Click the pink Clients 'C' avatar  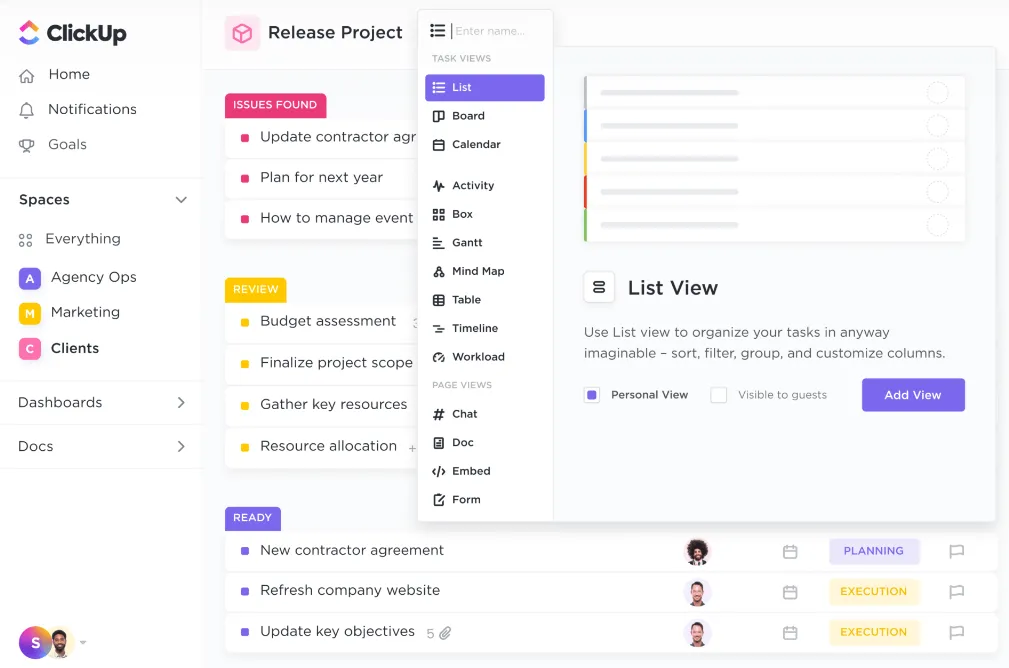coord(30,349)
